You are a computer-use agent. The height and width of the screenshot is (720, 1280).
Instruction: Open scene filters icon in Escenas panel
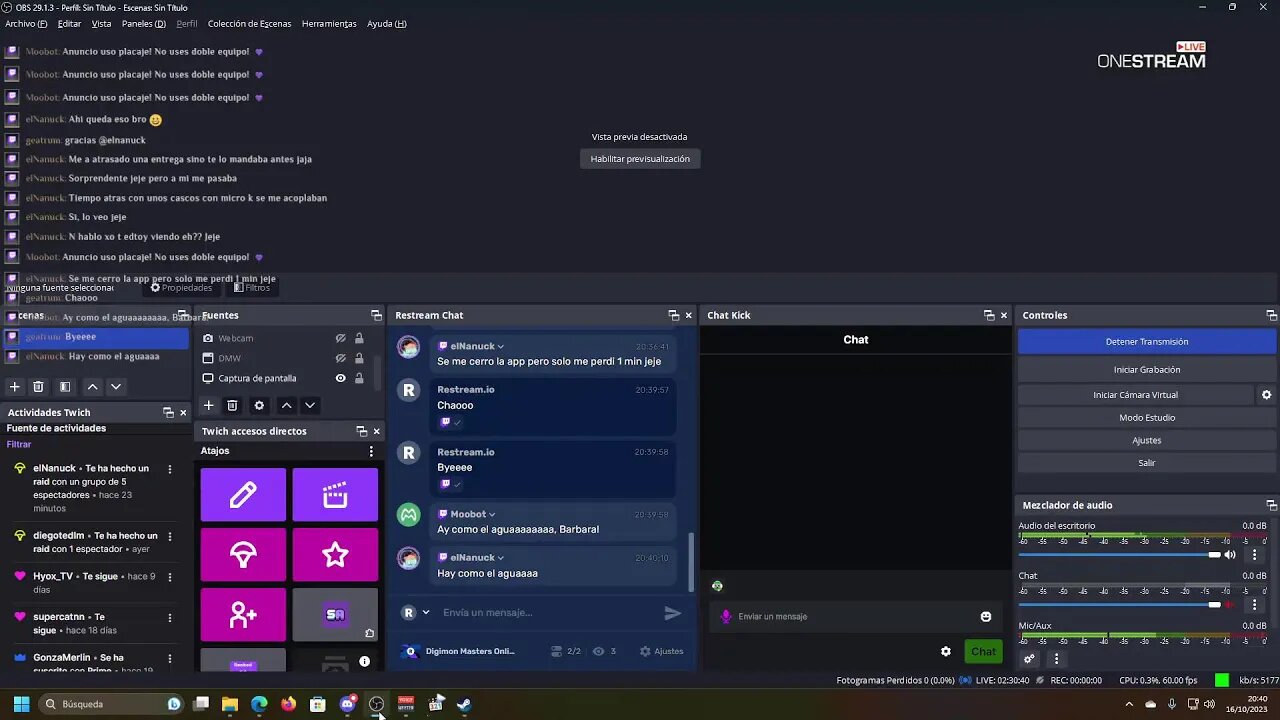point(65,387)
